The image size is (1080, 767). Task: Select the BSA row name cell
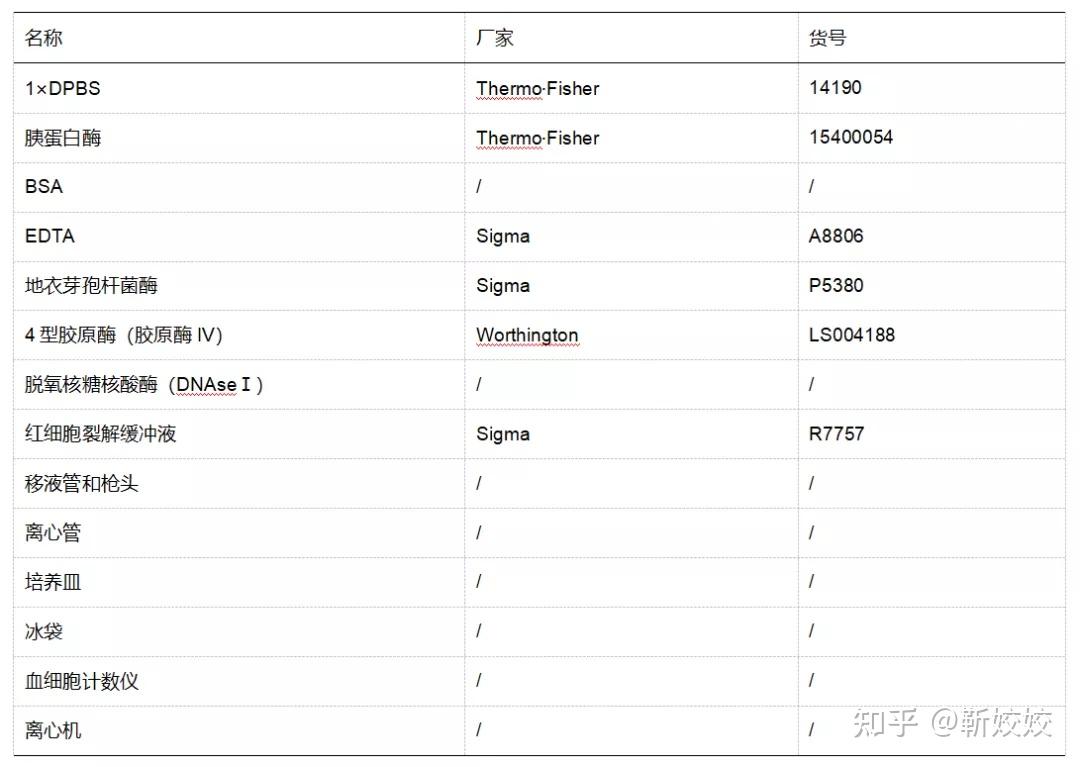pyautogui.click(x=44, y=187)
